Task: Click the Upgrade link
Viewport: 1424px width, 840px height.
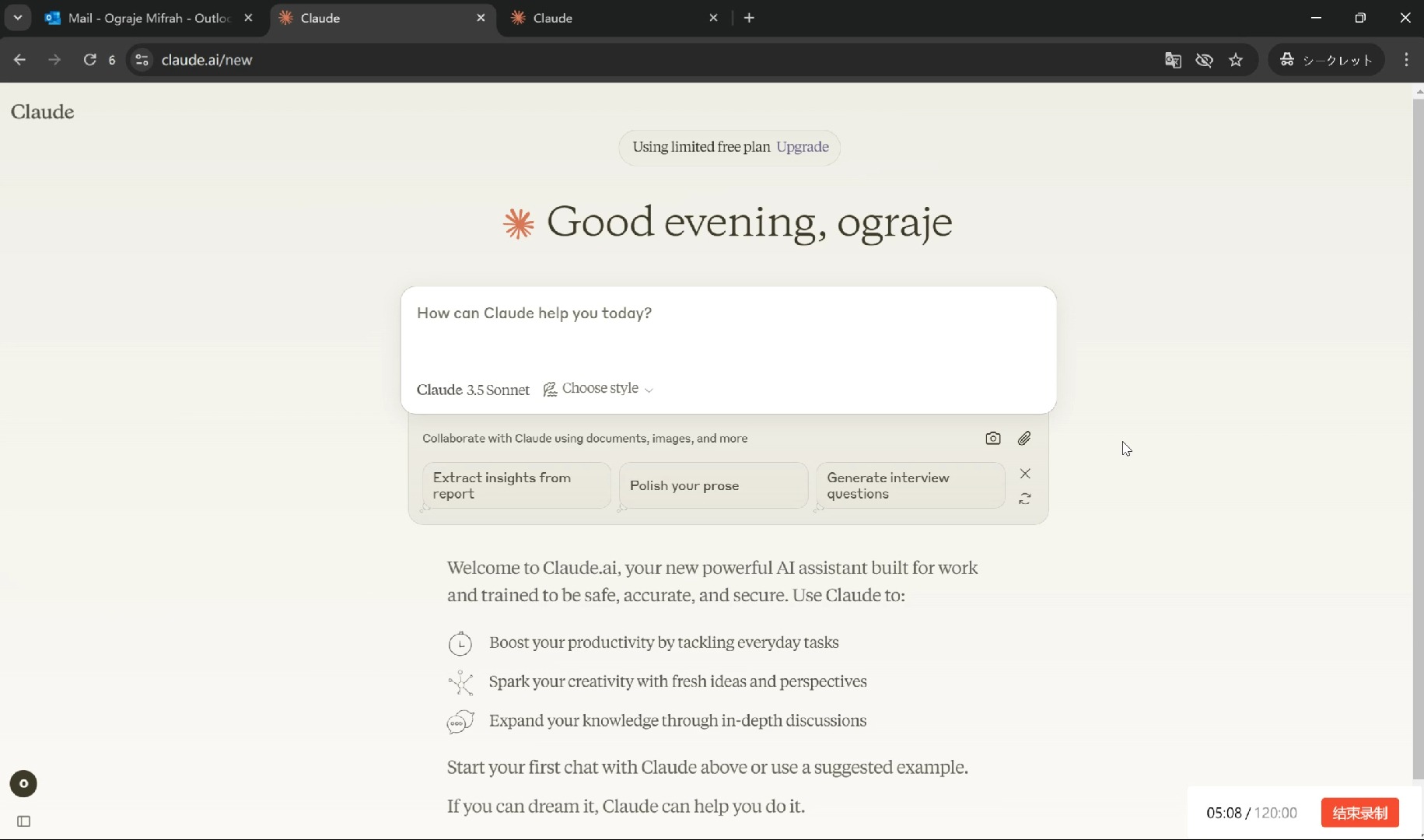Action: click(x=803, y=147)
